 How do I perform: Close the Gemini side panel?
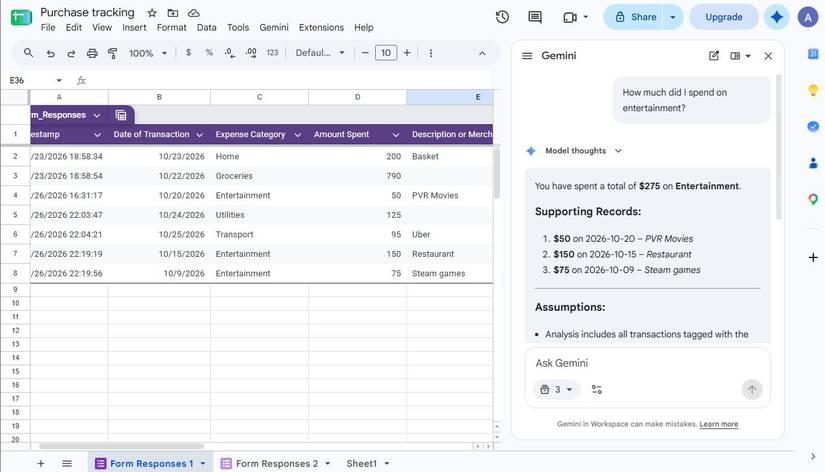(768, 56)
